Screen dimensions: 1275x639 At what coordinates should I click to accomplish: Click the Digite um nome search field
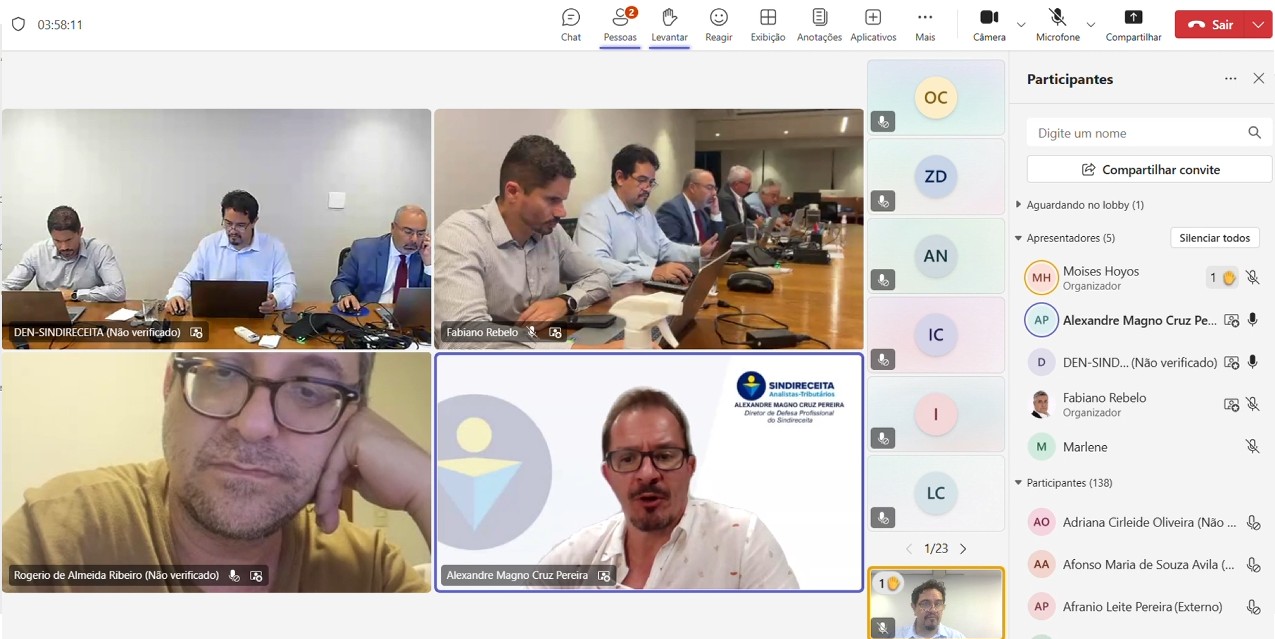click(x=1136, y=133)
